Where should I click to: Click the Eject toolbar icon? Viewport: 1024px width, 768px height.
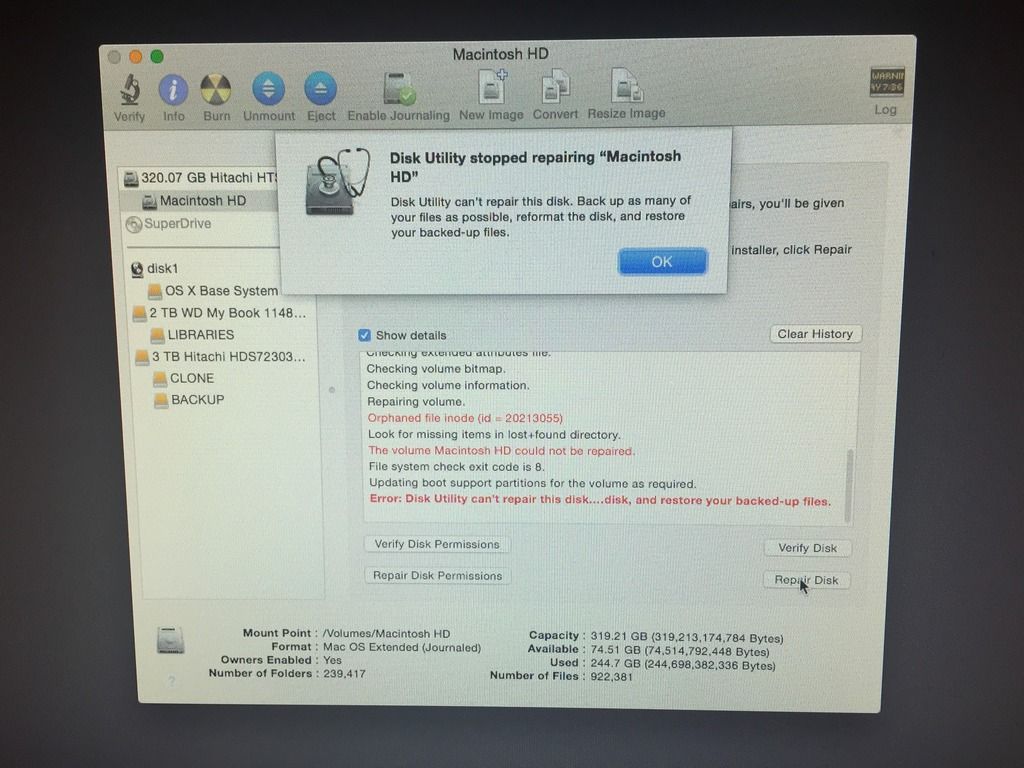click(321, 89)
